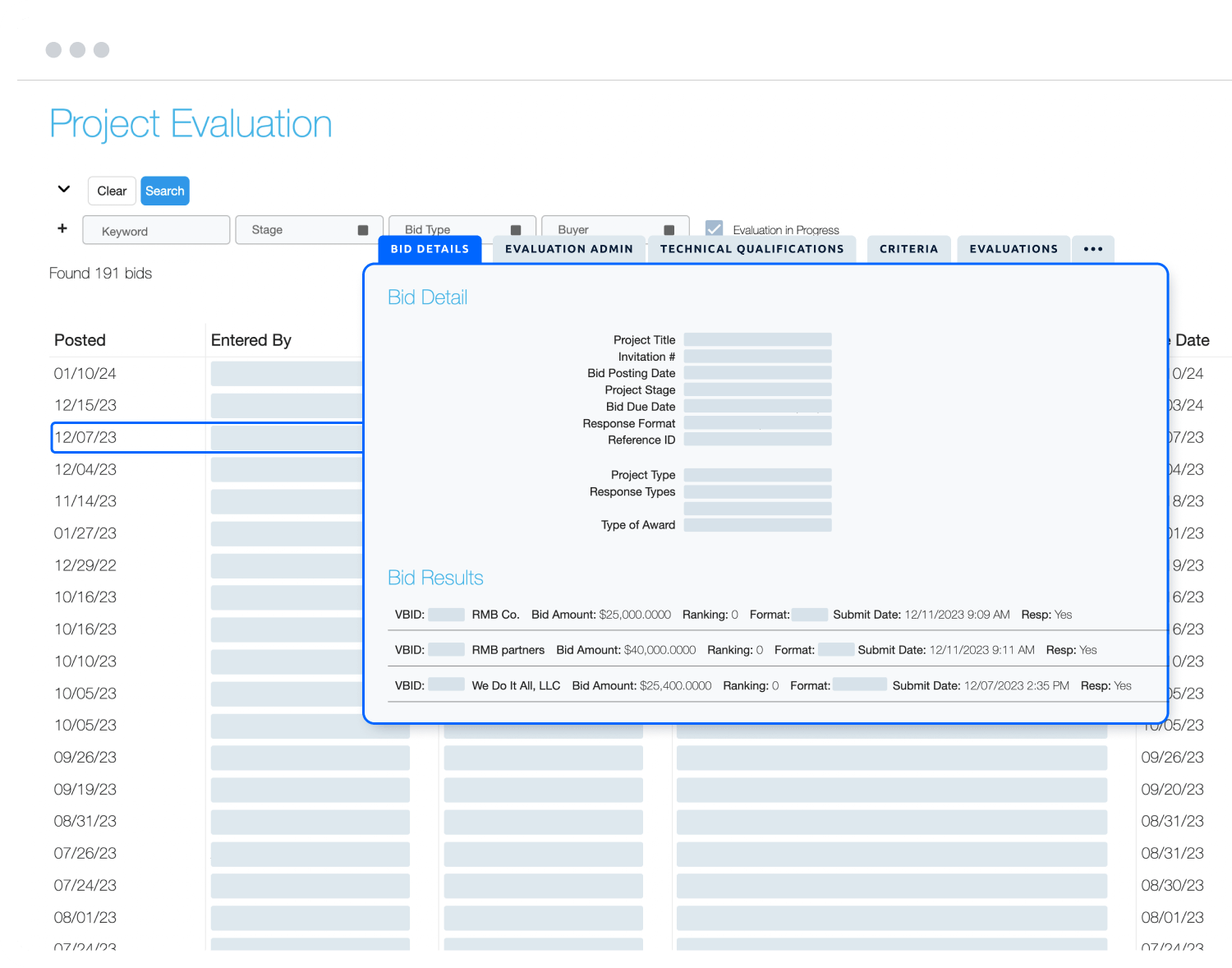Expand the Bid Type dropdown
The image size is (1232, 968).
pos(462,228)
